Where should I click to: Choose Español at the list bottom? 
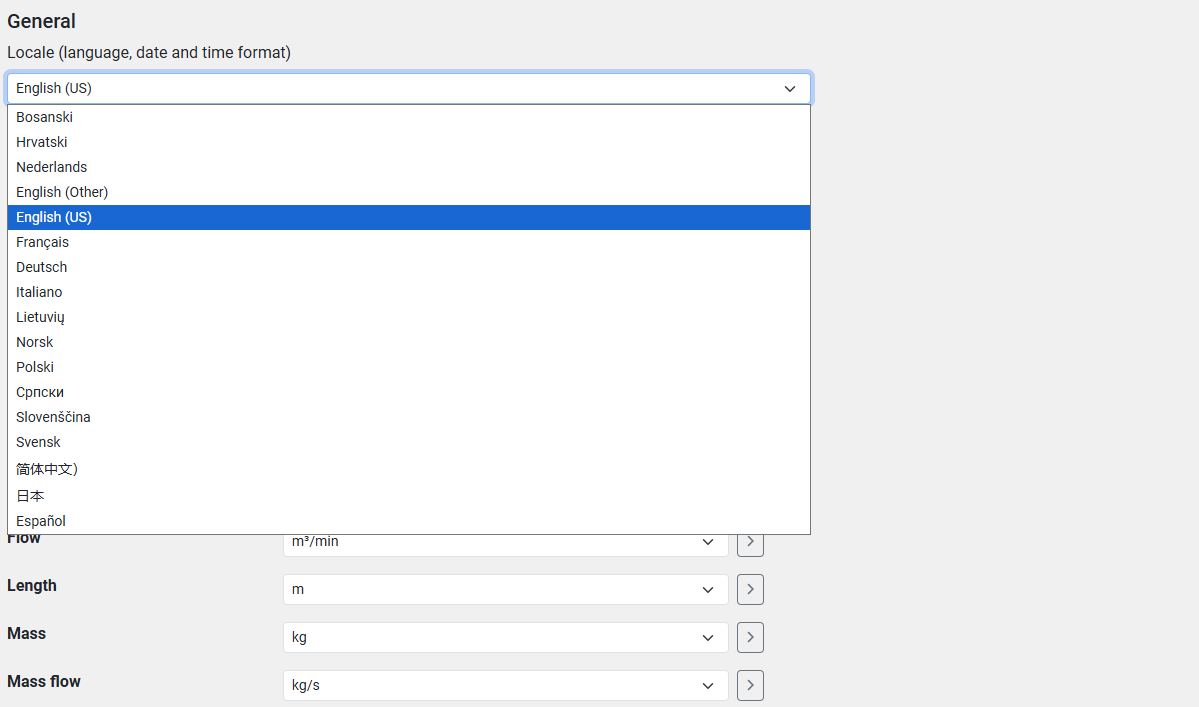tap(41, 521)
